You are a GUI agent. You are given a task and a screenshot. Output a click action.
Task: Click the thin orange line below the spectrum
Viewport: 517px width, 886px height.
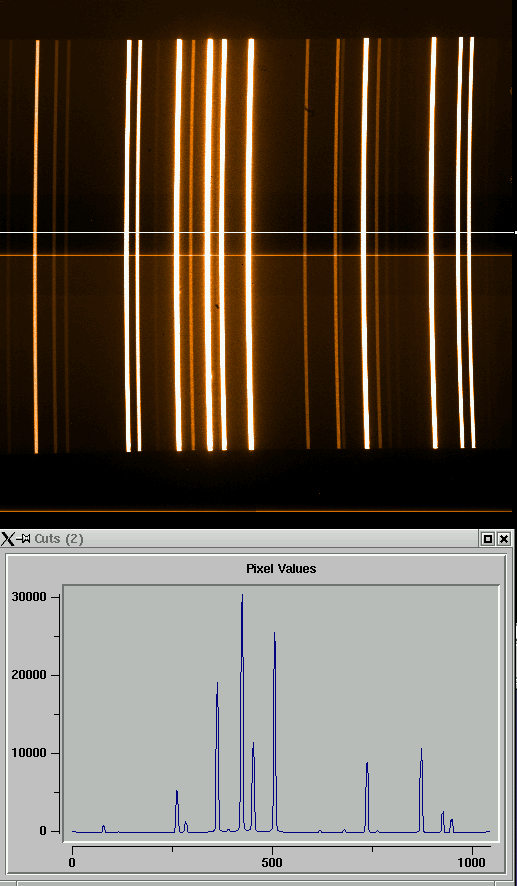258,511
